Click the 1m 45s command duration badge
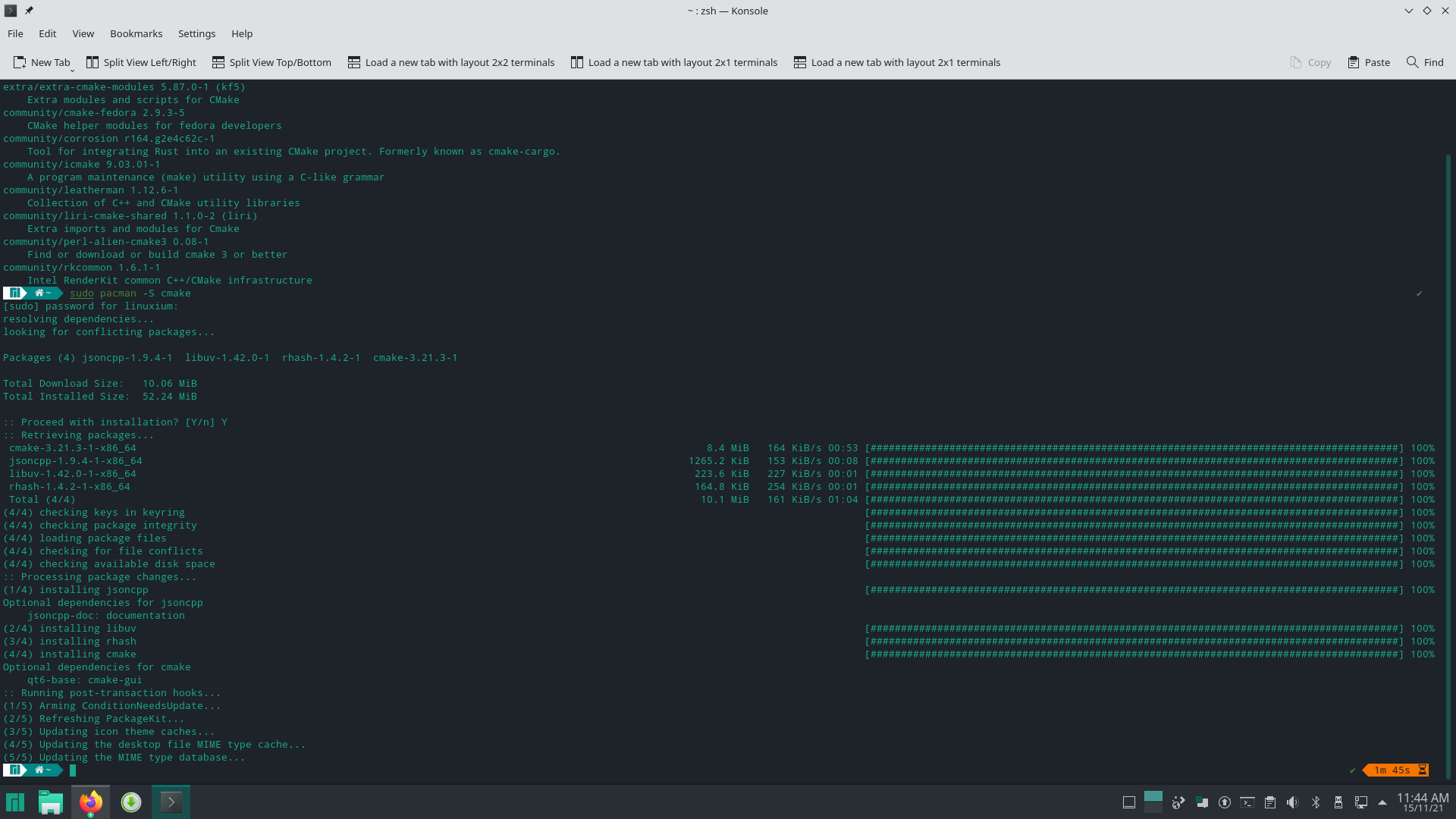Image resolution: width=1456 pixels, height=819 pixels. pos(1395,770)
